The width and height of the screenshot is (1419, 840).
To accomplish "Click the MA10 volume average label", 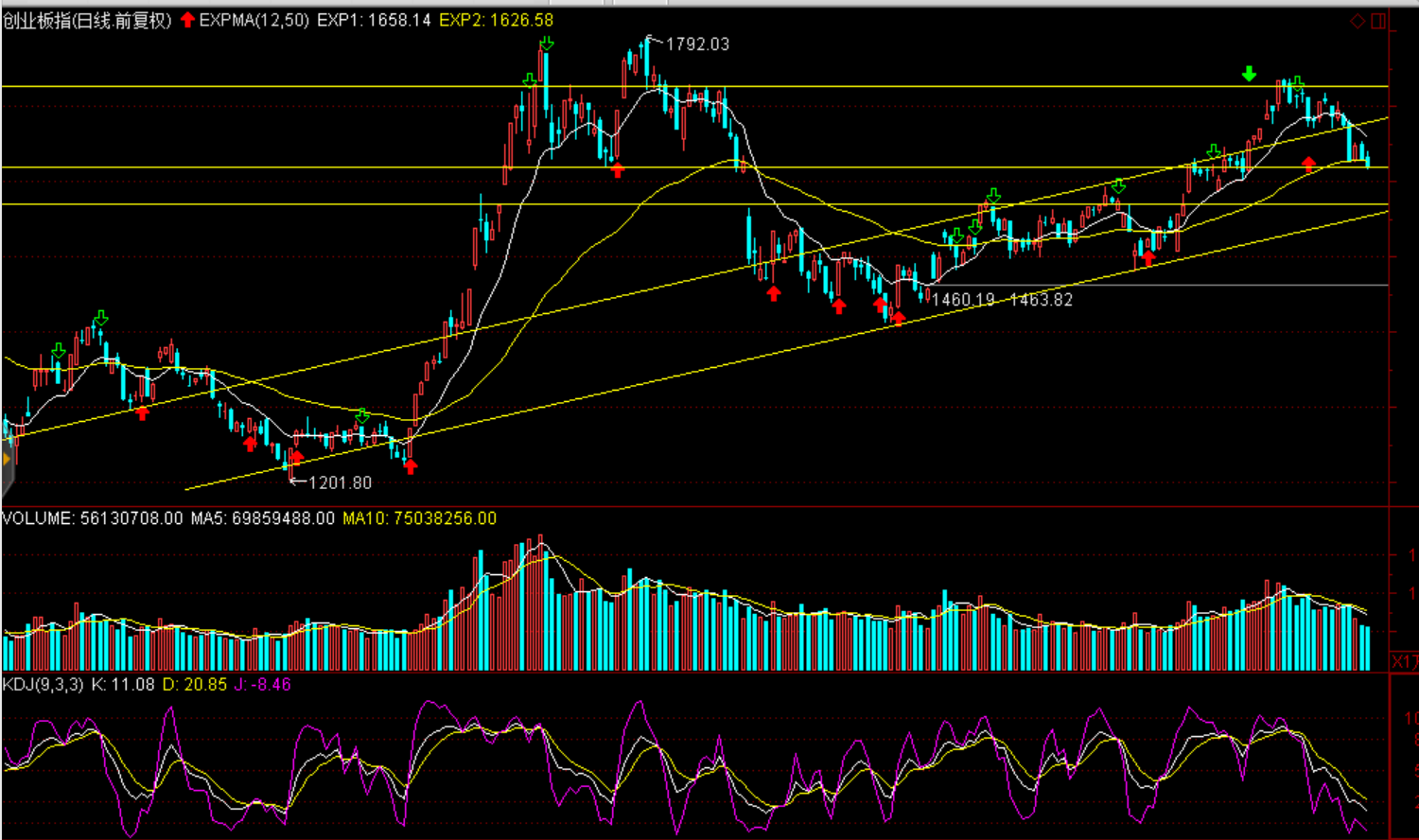I will pos(419,518).
